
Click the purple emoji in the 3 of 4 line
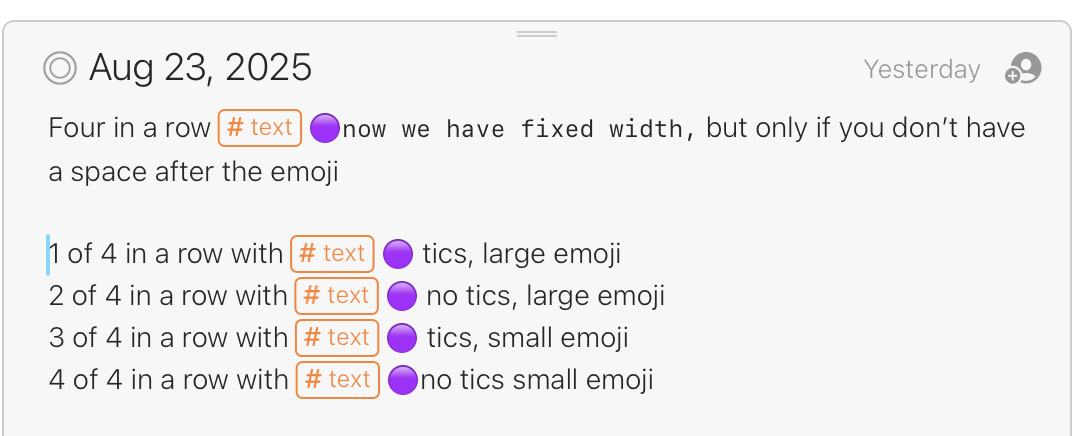pos(402,338)
